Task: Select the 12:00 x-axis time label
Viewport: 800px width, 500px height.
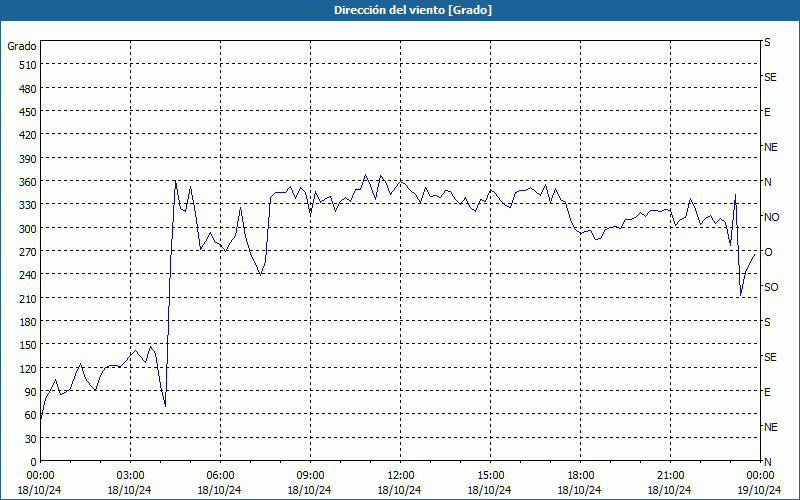Action: [x=401, y=475]
